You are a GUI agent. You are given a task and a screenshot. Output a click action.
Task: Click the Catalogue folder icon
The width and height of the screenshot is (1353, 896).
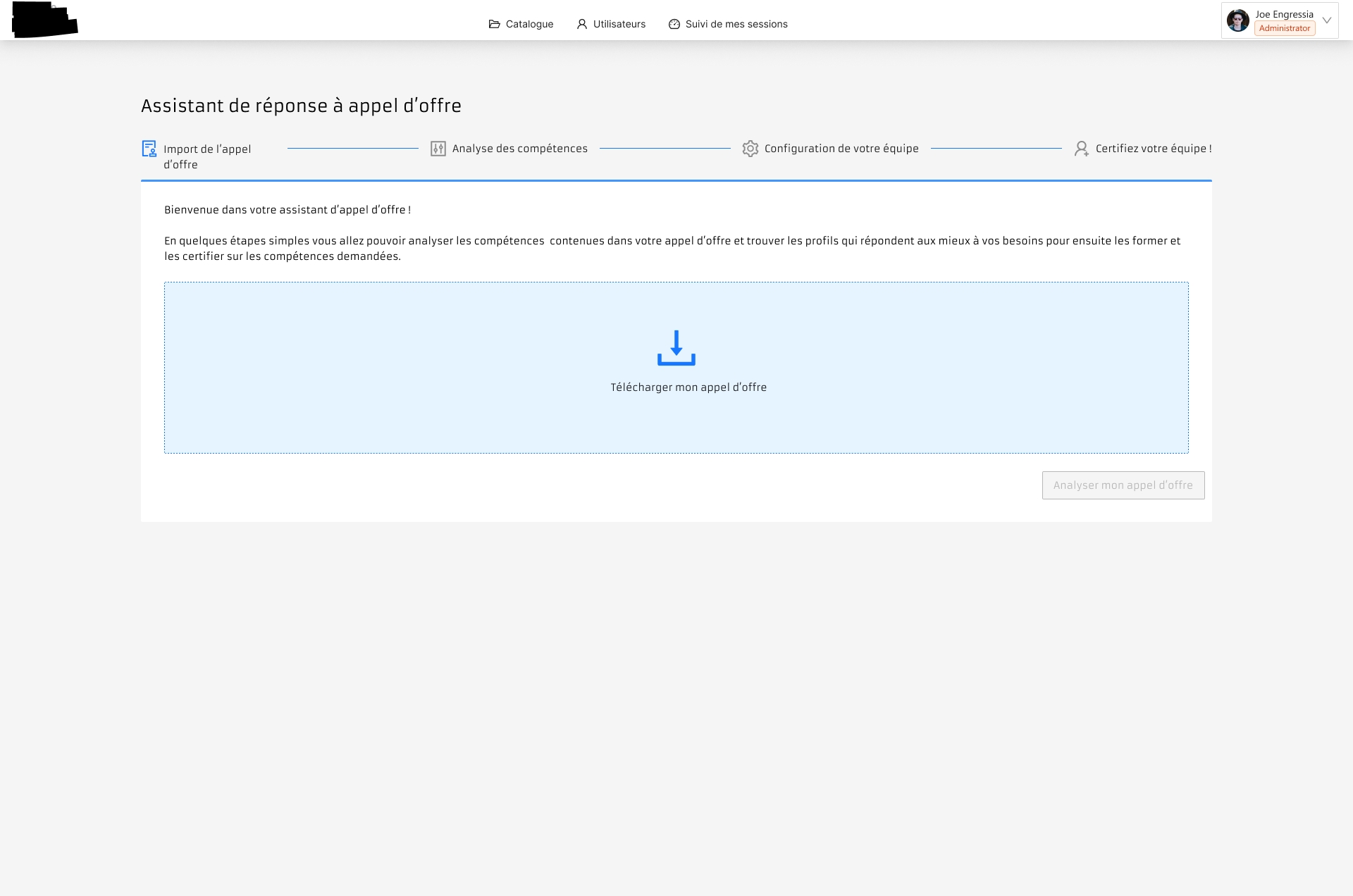pos(494,24)
